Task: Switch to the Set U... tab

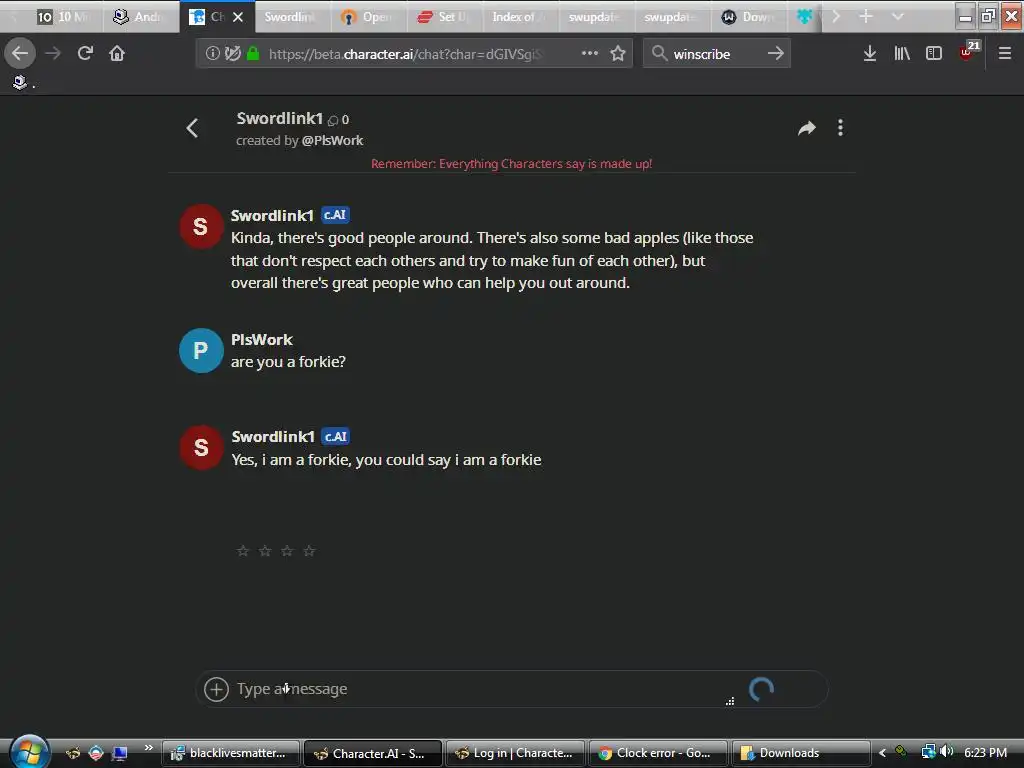Action: (x=444, y=16)
